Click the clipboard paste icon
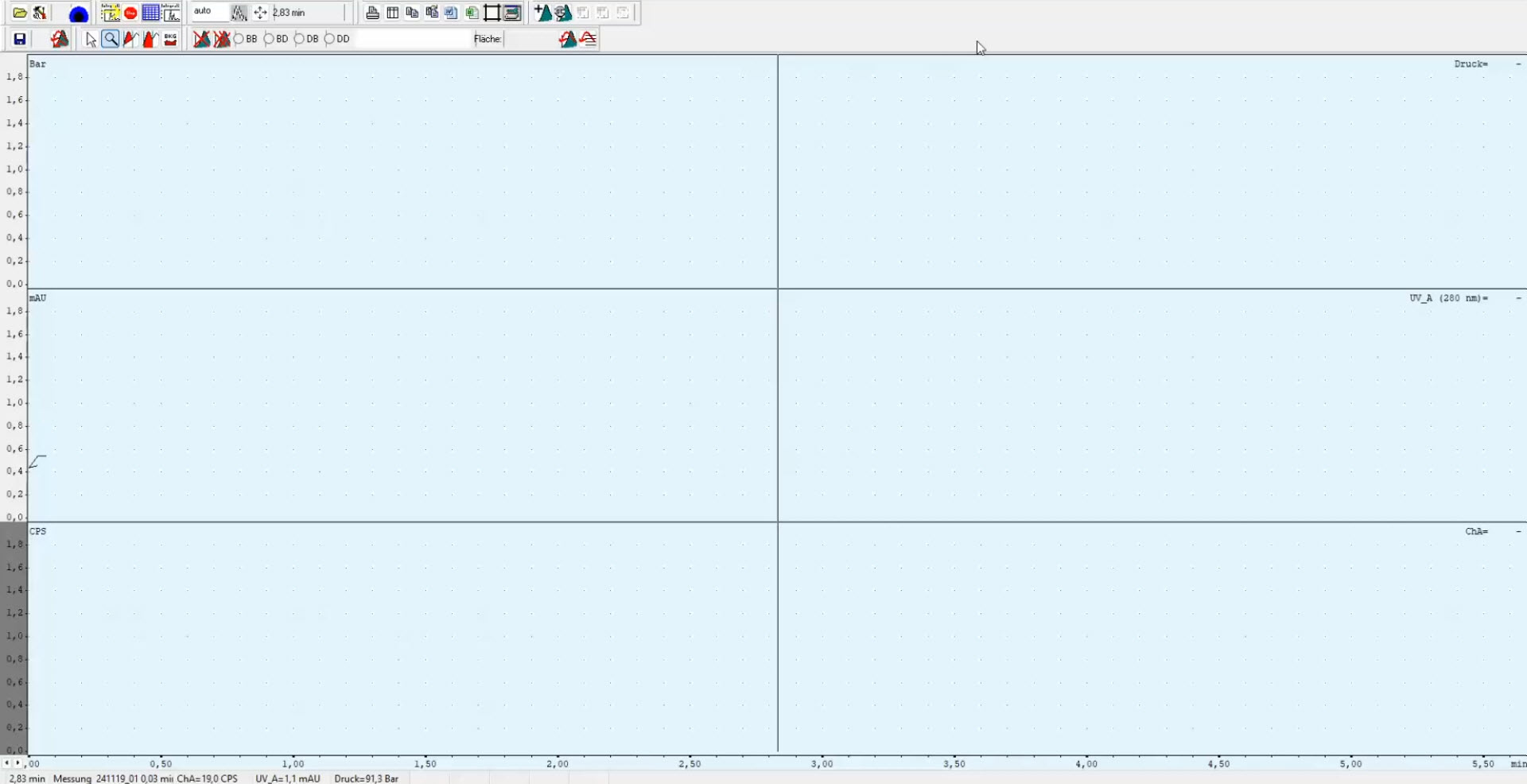Screen dimensions: 1527x784 point(432,13)
